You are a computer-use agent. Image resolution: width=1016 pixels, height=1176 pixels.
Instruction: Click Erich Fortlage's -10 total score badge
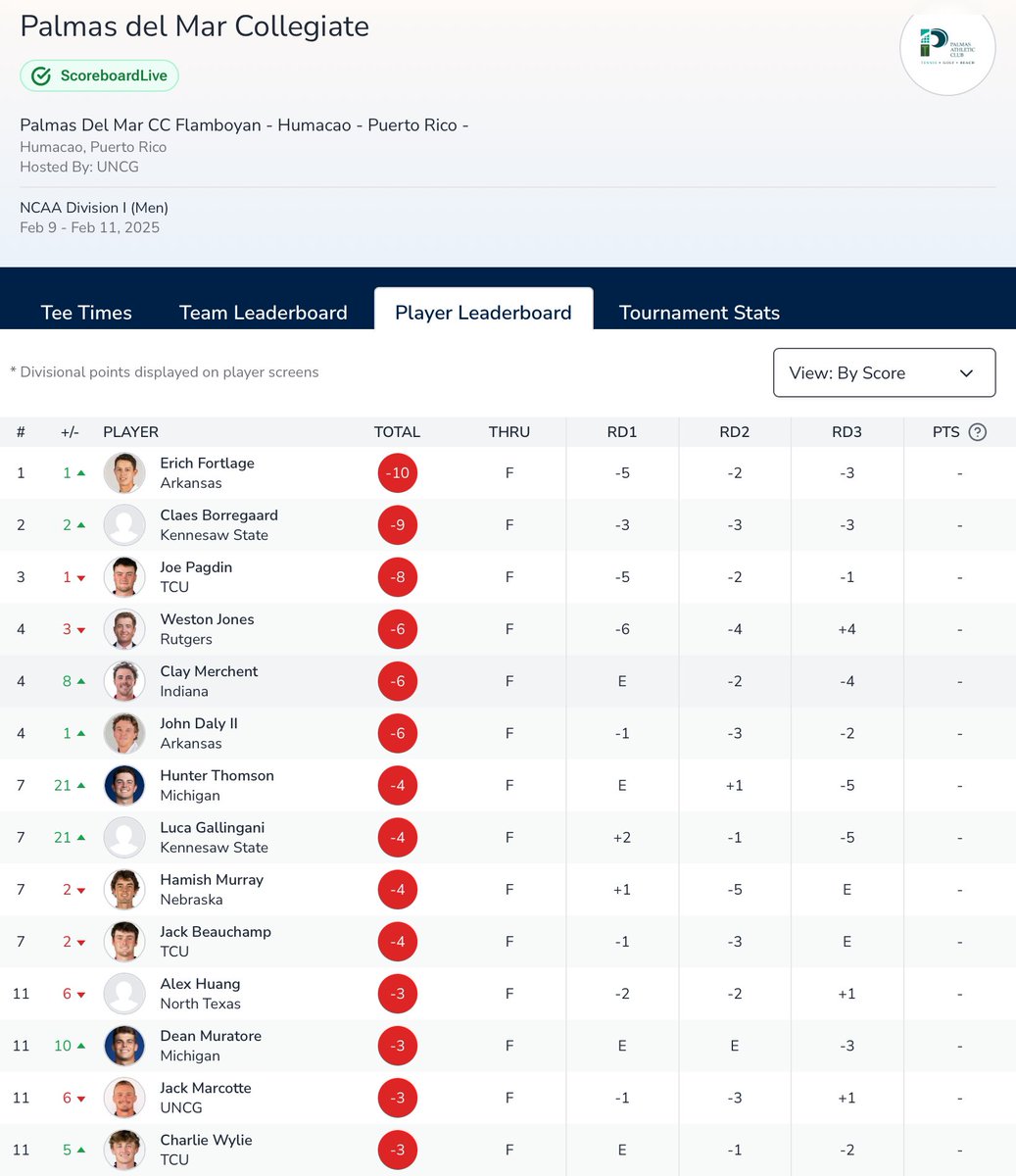click(398, 473)
